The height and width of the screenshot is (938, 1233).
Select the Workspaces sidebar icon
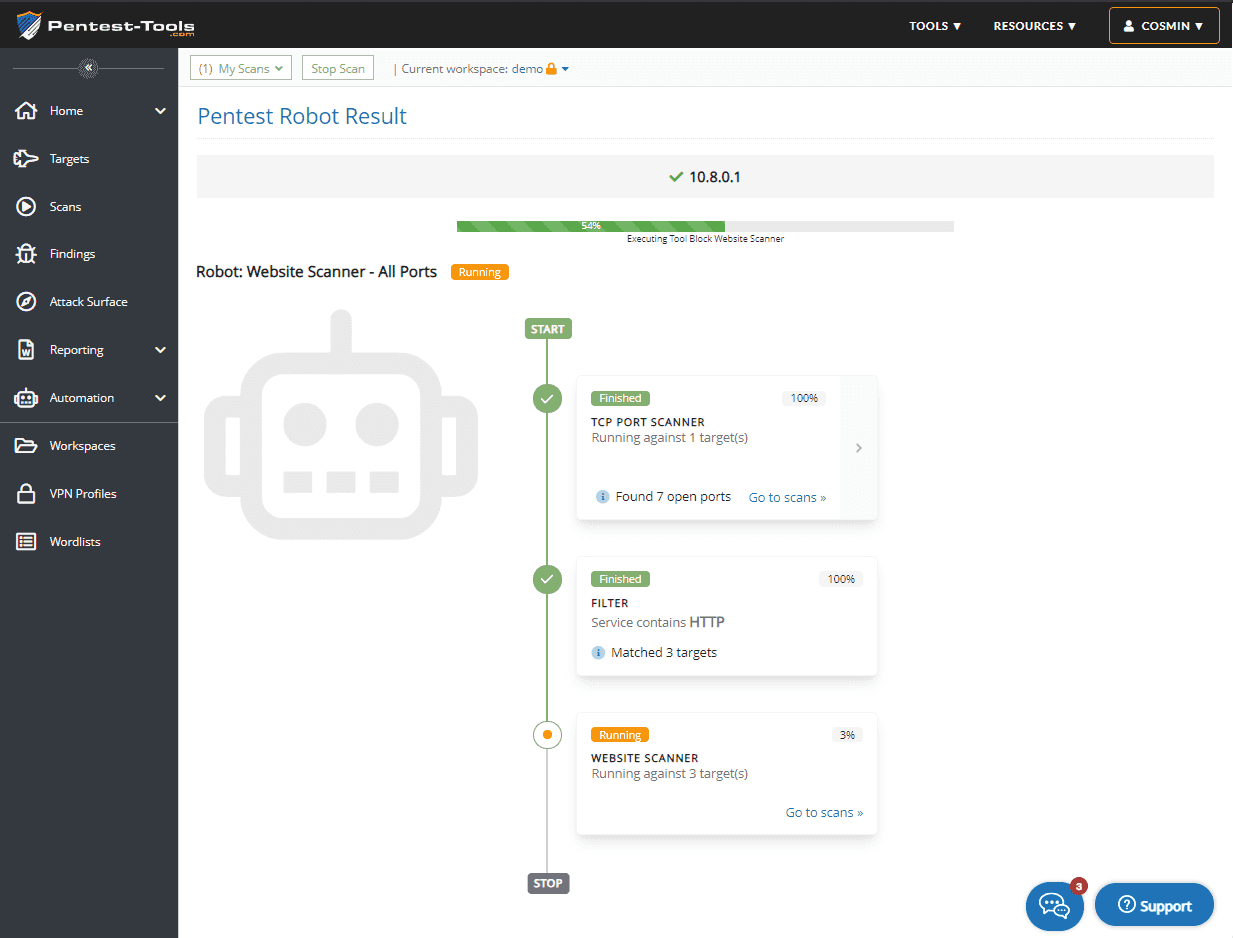[28, 445]
